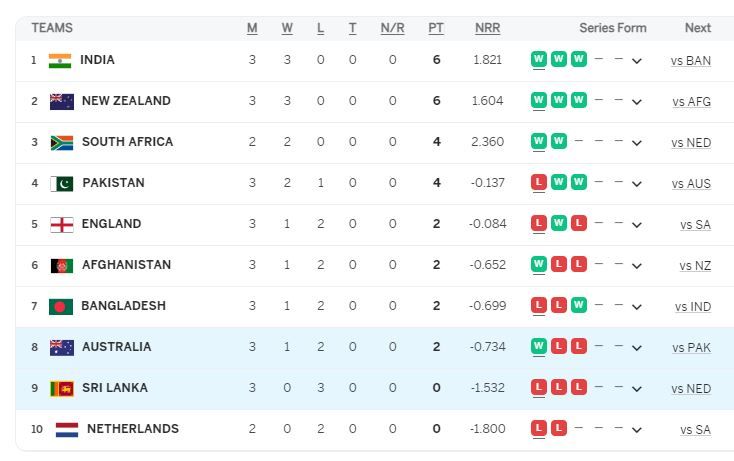Click the Bangladesh flag icon
The width and height of the screenshot is (734, 461).
[x=61, y=306]
